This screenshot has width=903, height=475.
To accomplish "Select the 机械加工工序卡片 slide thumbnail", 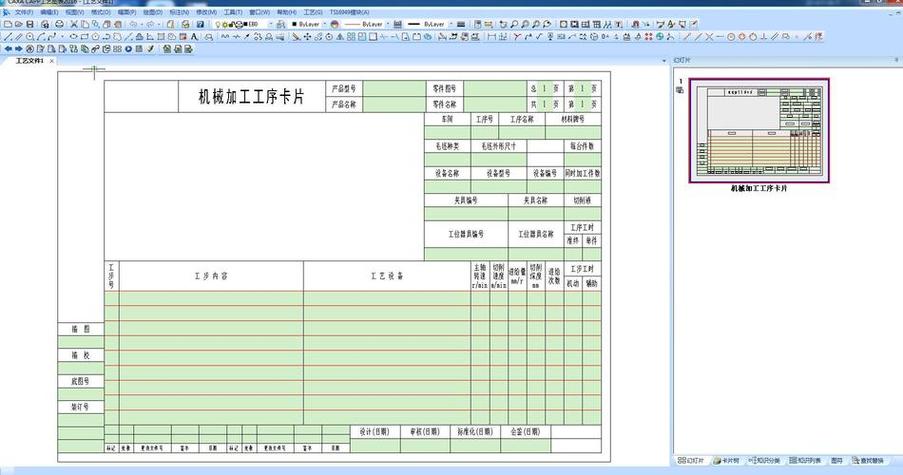I will point(759,131).
